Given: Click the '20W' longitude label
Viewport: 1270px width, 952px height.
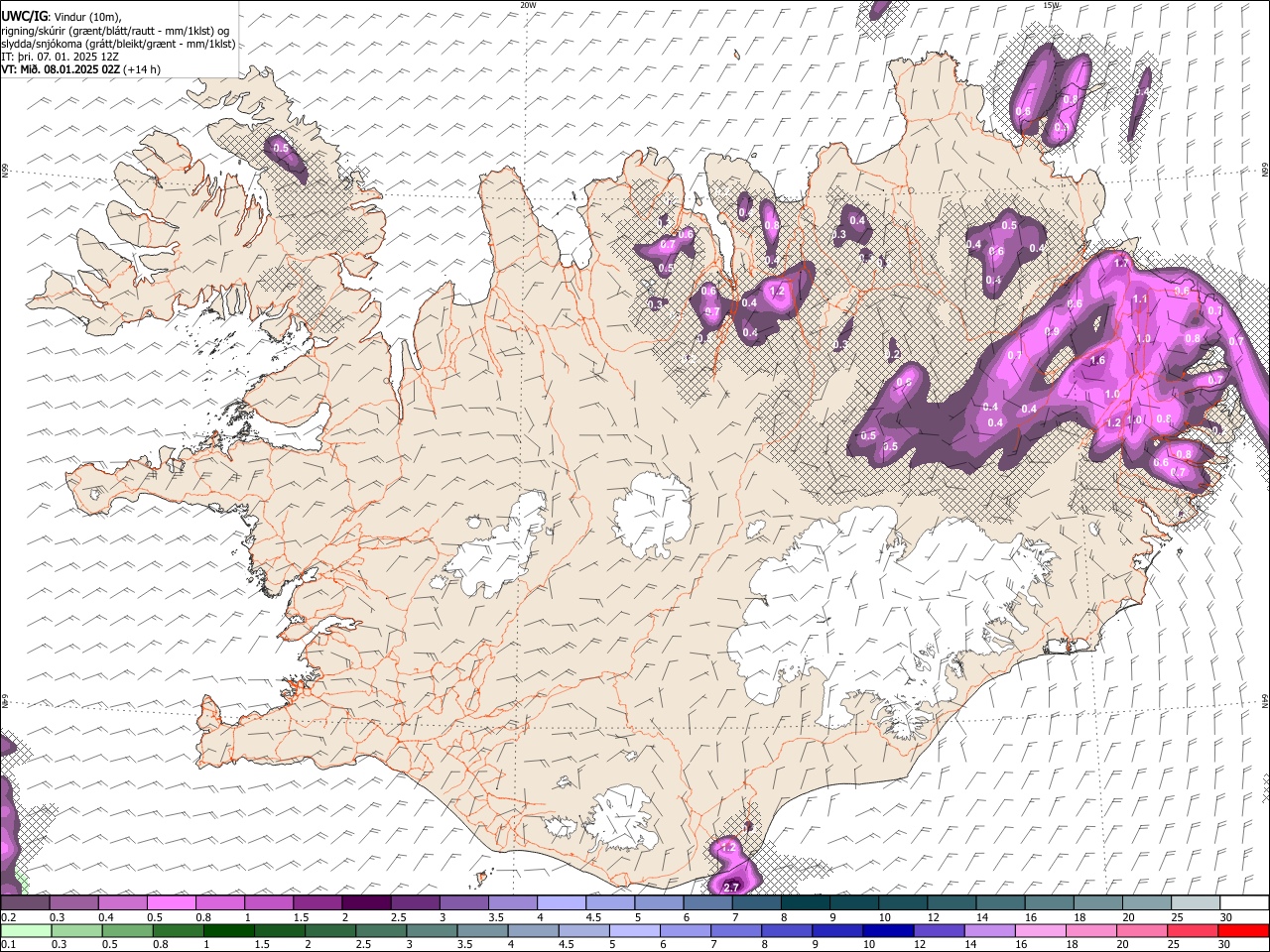Looking at the screenshot, I should click(528, 5).
